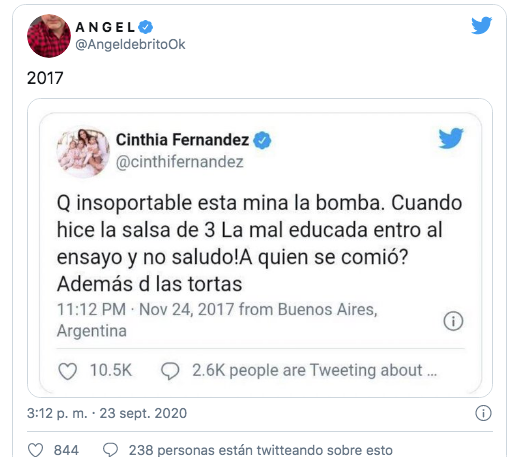Open info icon in quoted tweet
Image resolution: width=519 pixels, height=457 pixels.
(453, 321)
